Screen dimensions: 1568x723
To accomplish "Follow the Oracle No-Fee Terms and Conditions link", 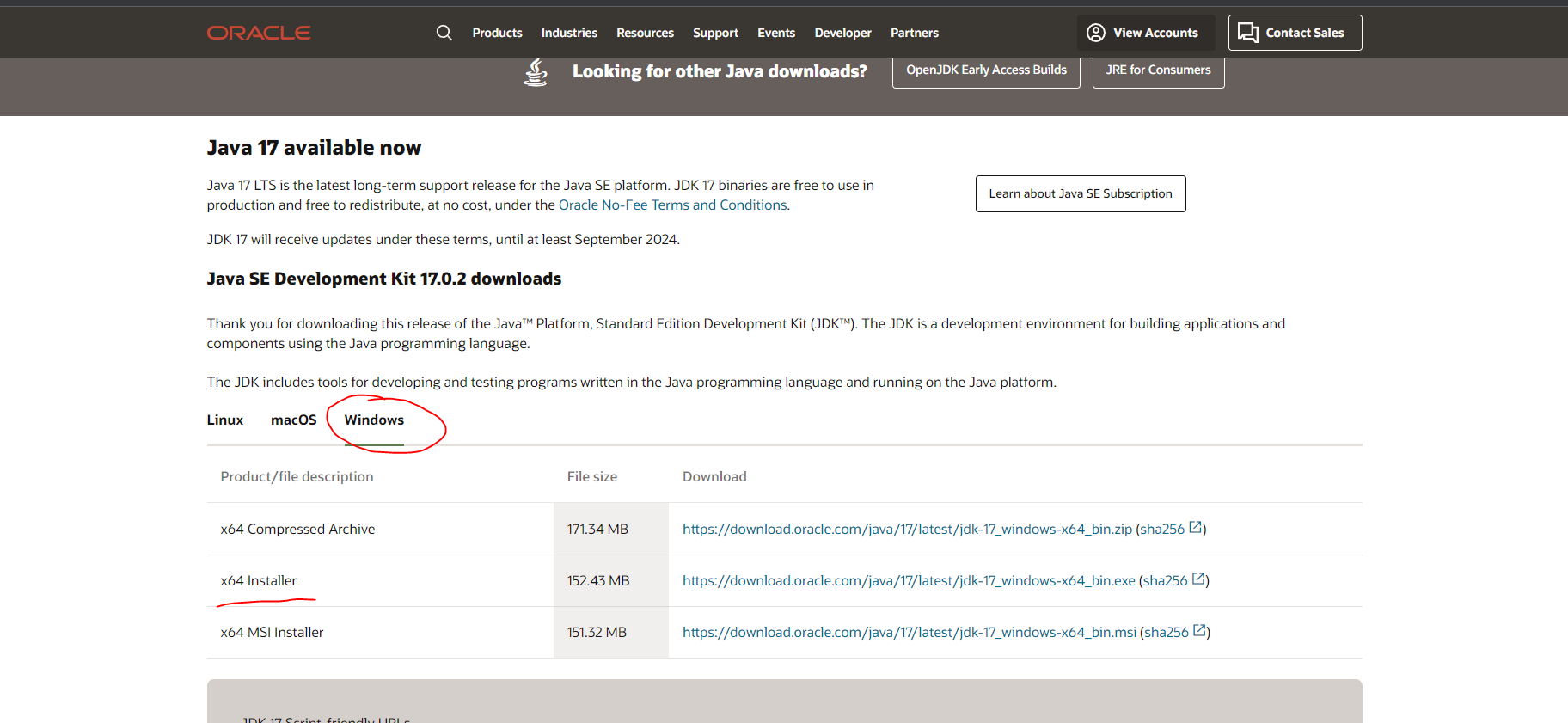I will (672, 205).
